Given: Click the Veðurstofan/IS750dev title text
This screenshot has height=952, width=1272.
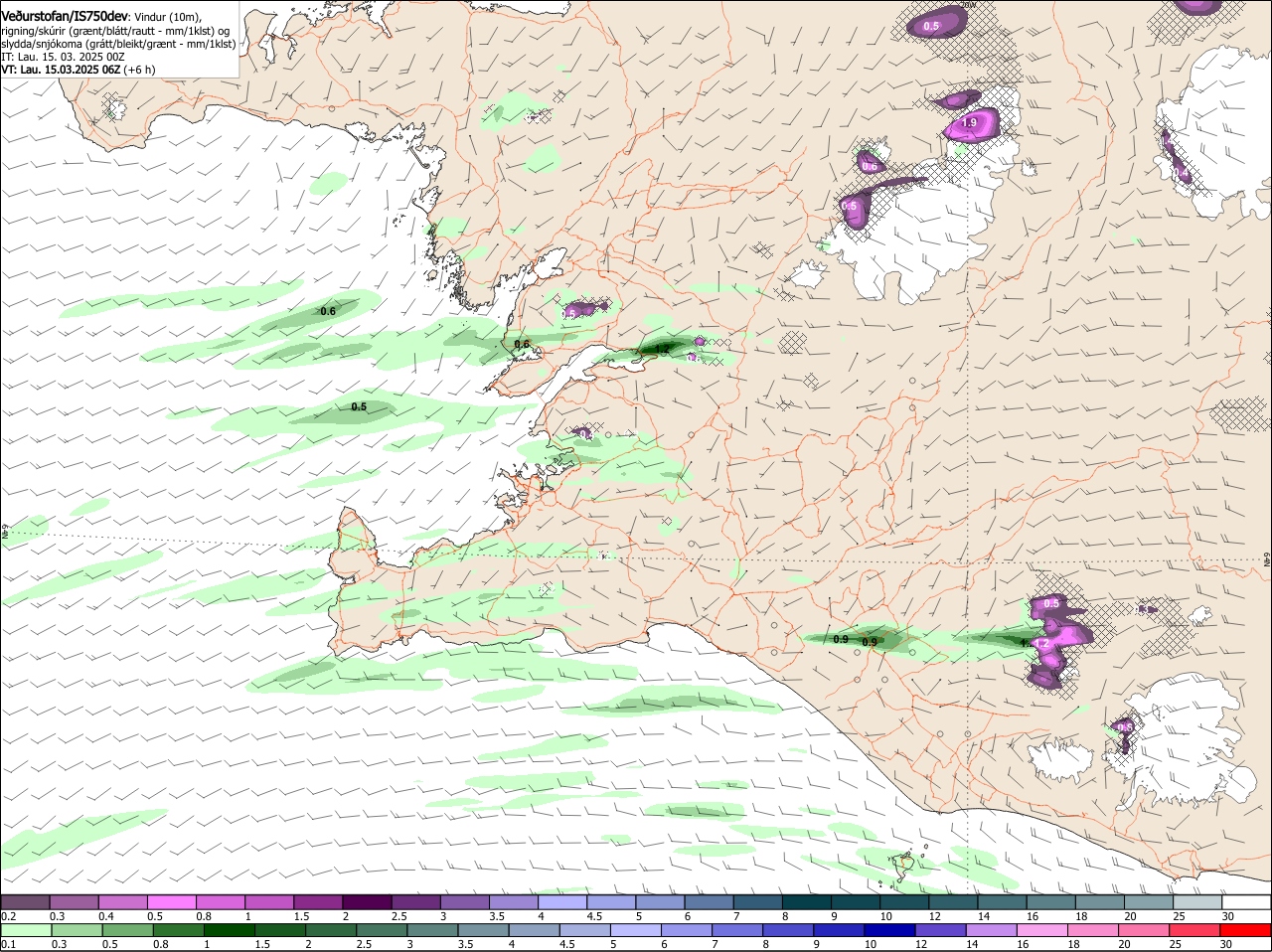Looking at the screenshot, I should coord(65,15).
